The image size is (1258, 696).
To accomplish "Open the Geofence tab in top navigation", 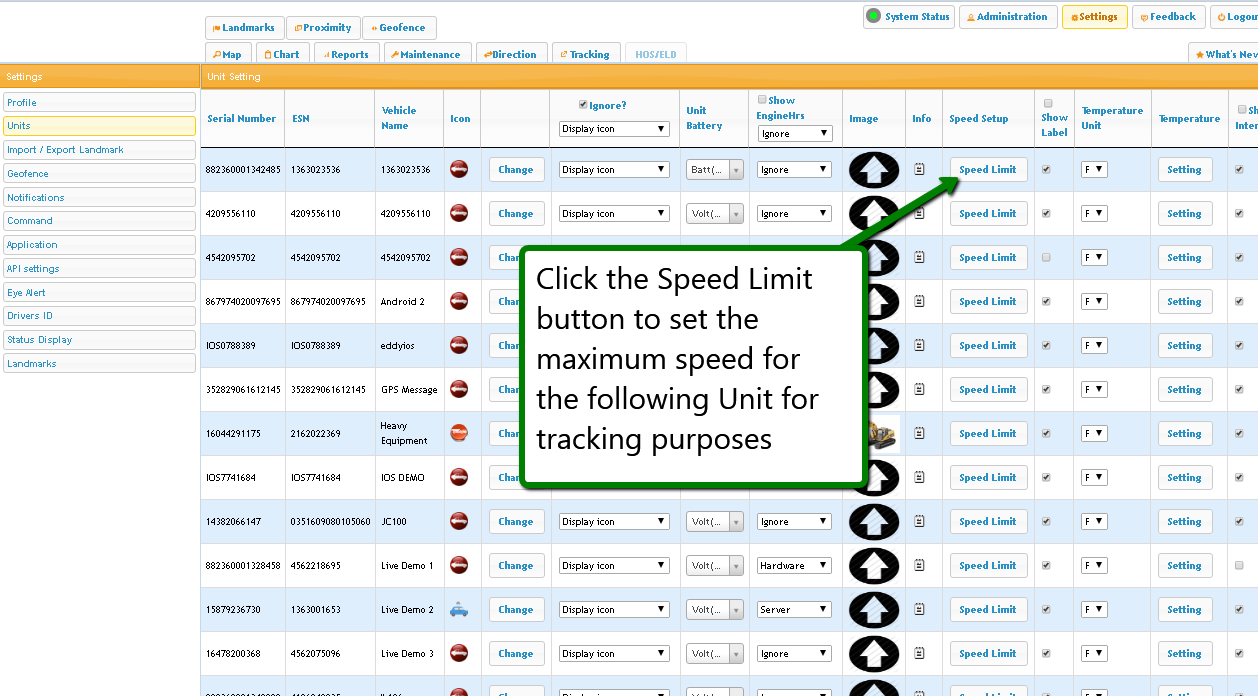I will click(399, 28).
